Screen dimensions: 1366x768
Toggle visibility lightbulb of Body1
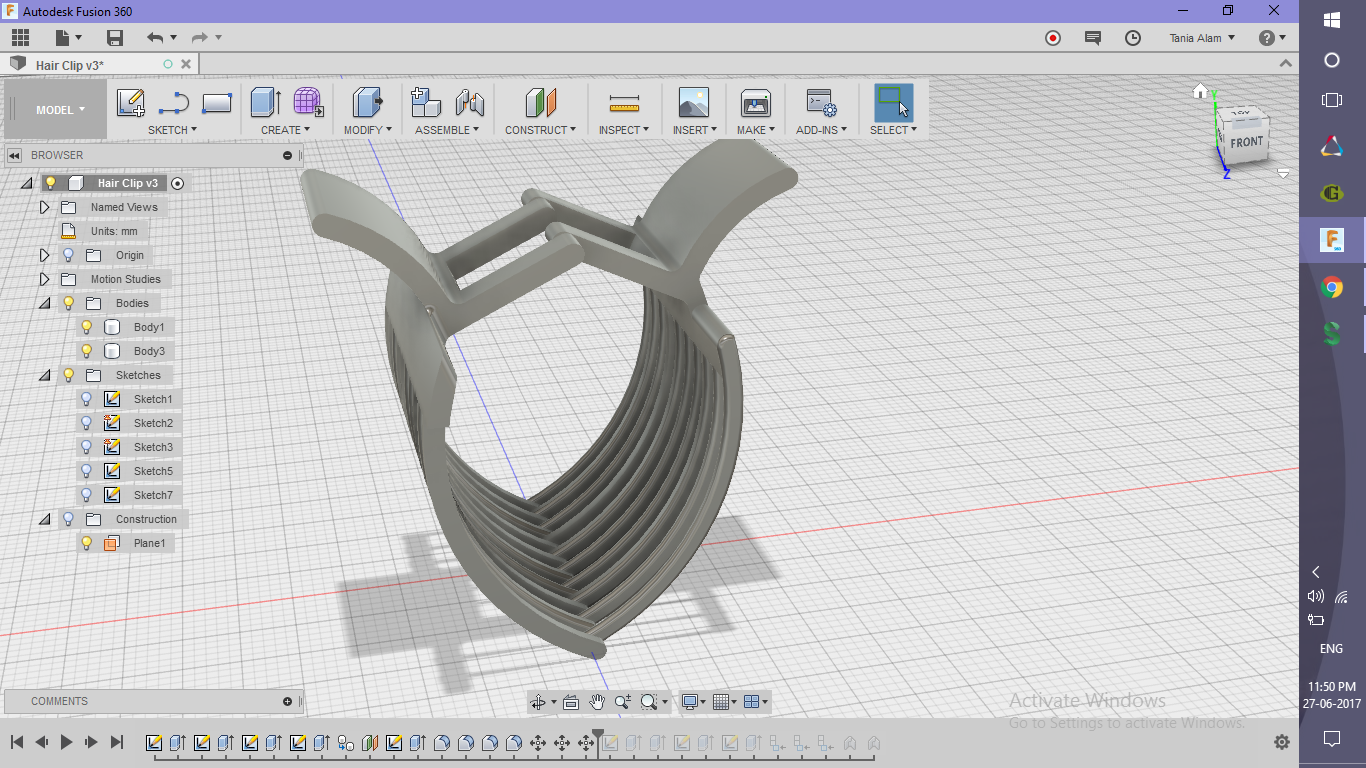coord(87,327)
